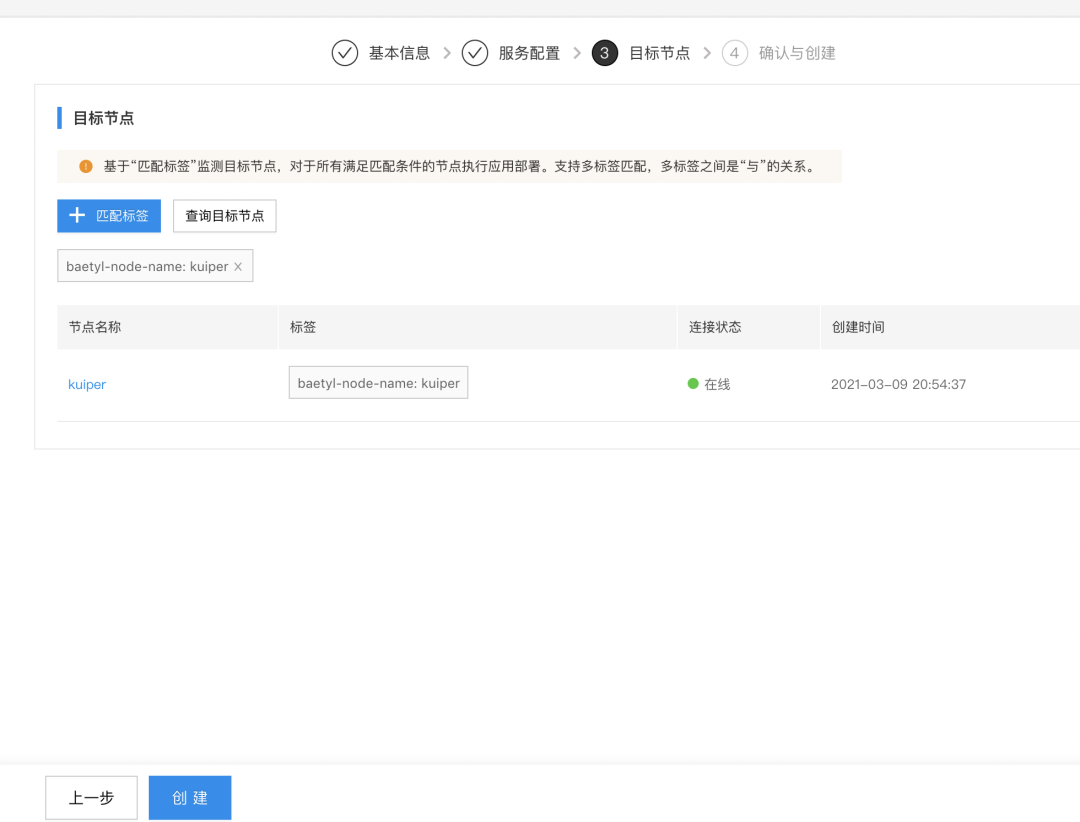1080x822 pixels.
Task: Open the kuiper node link
Action: [x=87, y=384]
